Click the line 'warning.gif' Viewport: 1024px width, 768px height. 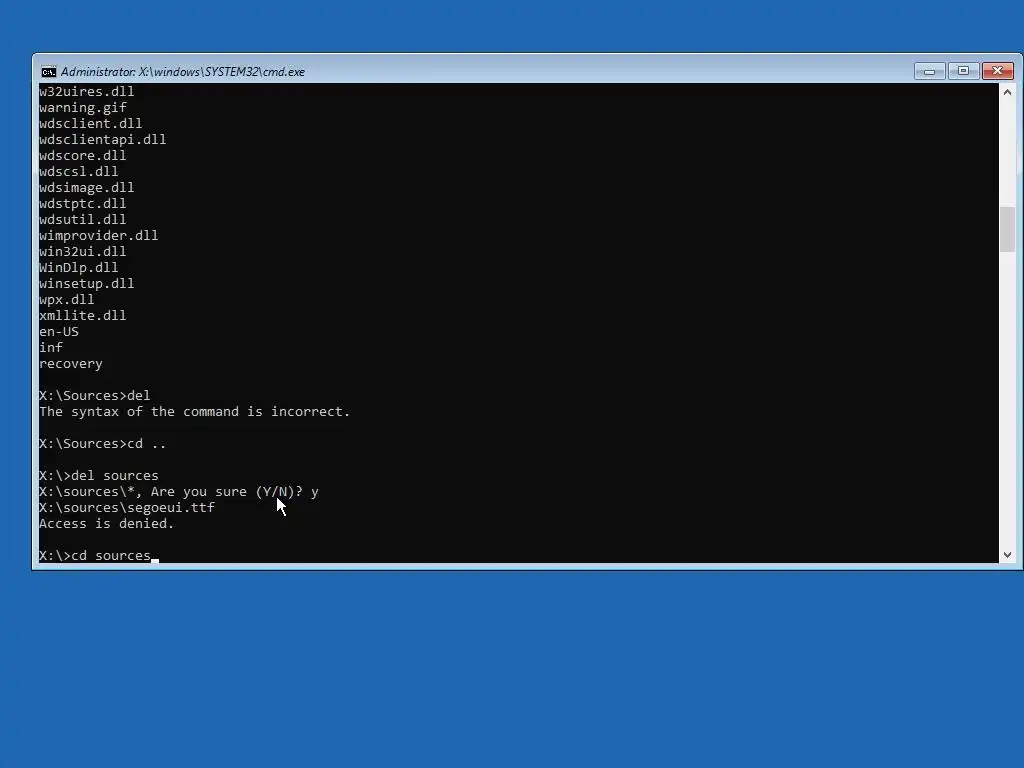[x=83, y=108]
